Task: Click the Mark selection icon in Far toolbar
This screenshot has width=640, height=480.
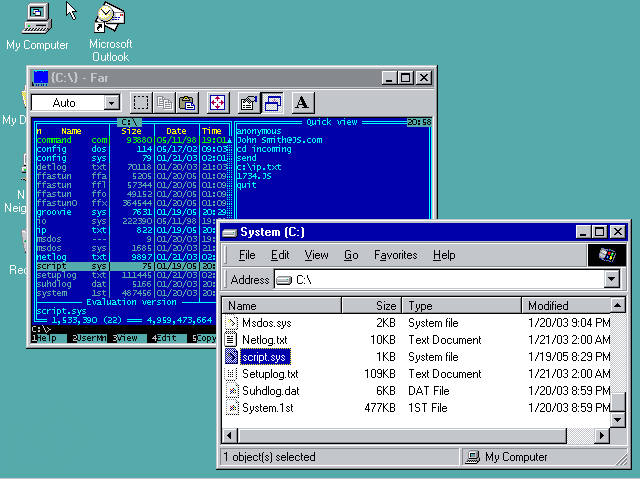Action: point(141,102)
